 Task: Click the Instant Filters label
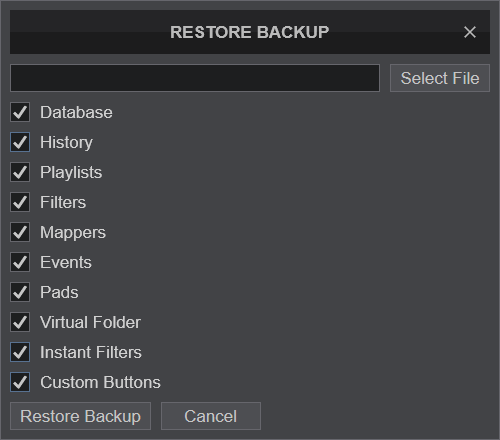coord(91,352)
